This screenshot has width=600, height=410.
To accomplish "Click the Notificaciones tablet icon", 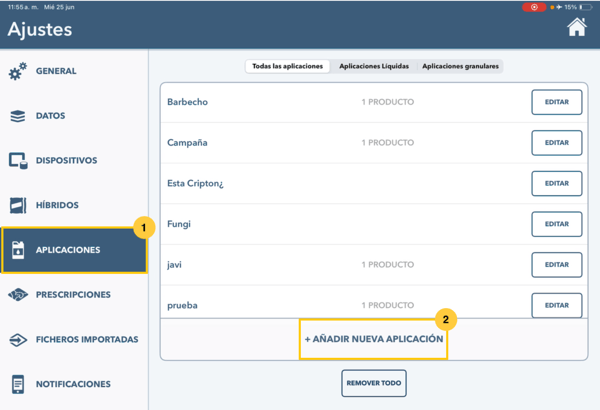I will [x=18, y=384].
